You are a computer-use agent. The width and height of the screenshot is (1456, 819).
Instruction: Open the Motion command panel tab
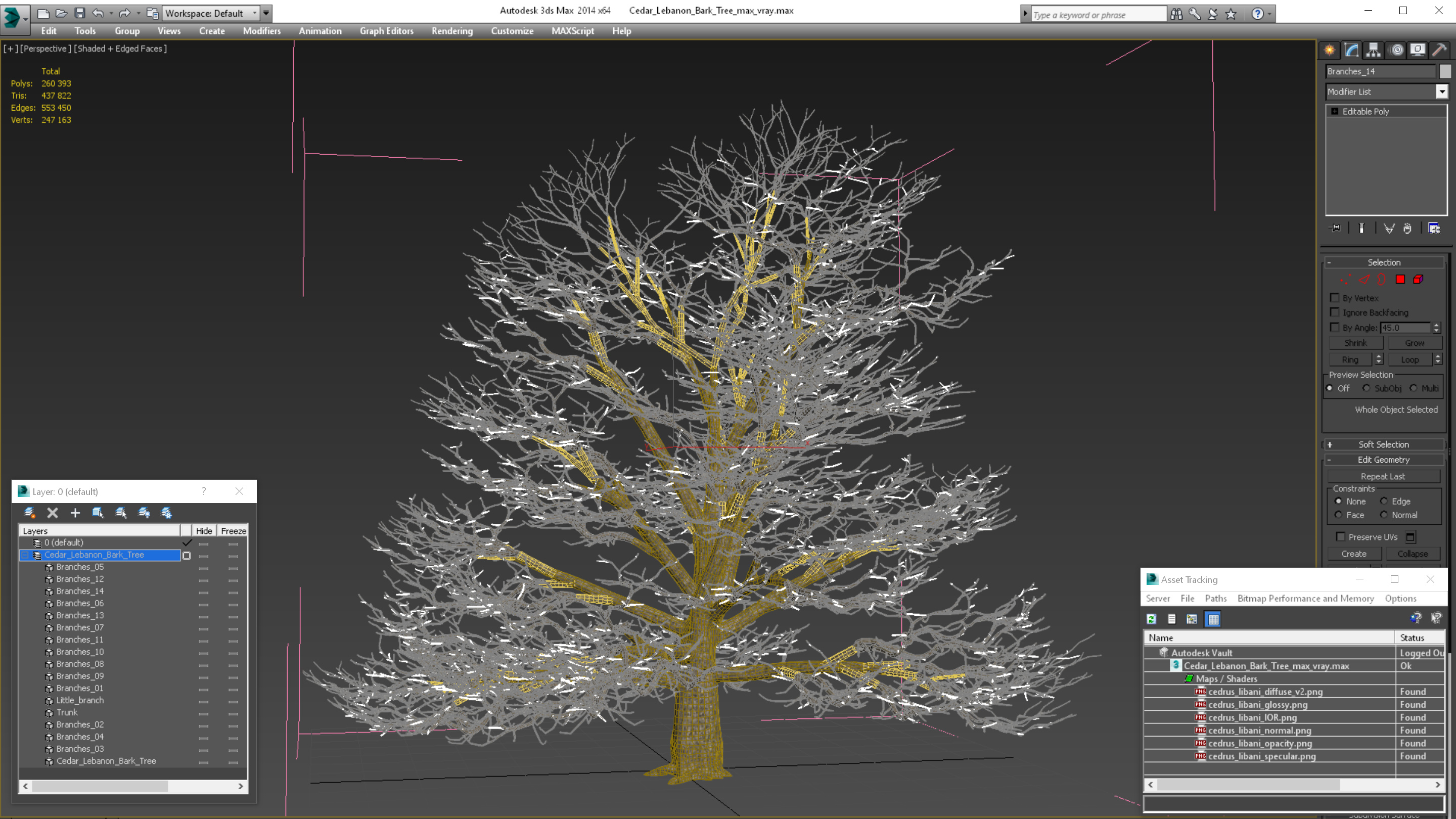tap(1396, 51)
